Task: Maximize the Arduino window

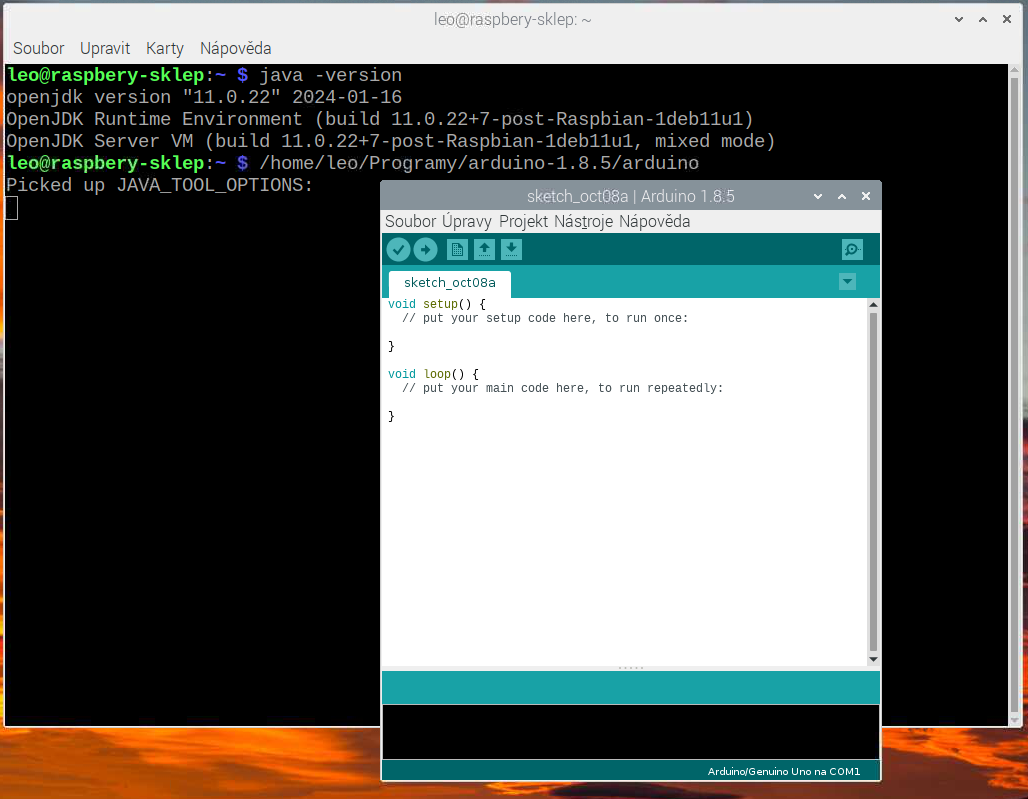Action: point(842,196)
